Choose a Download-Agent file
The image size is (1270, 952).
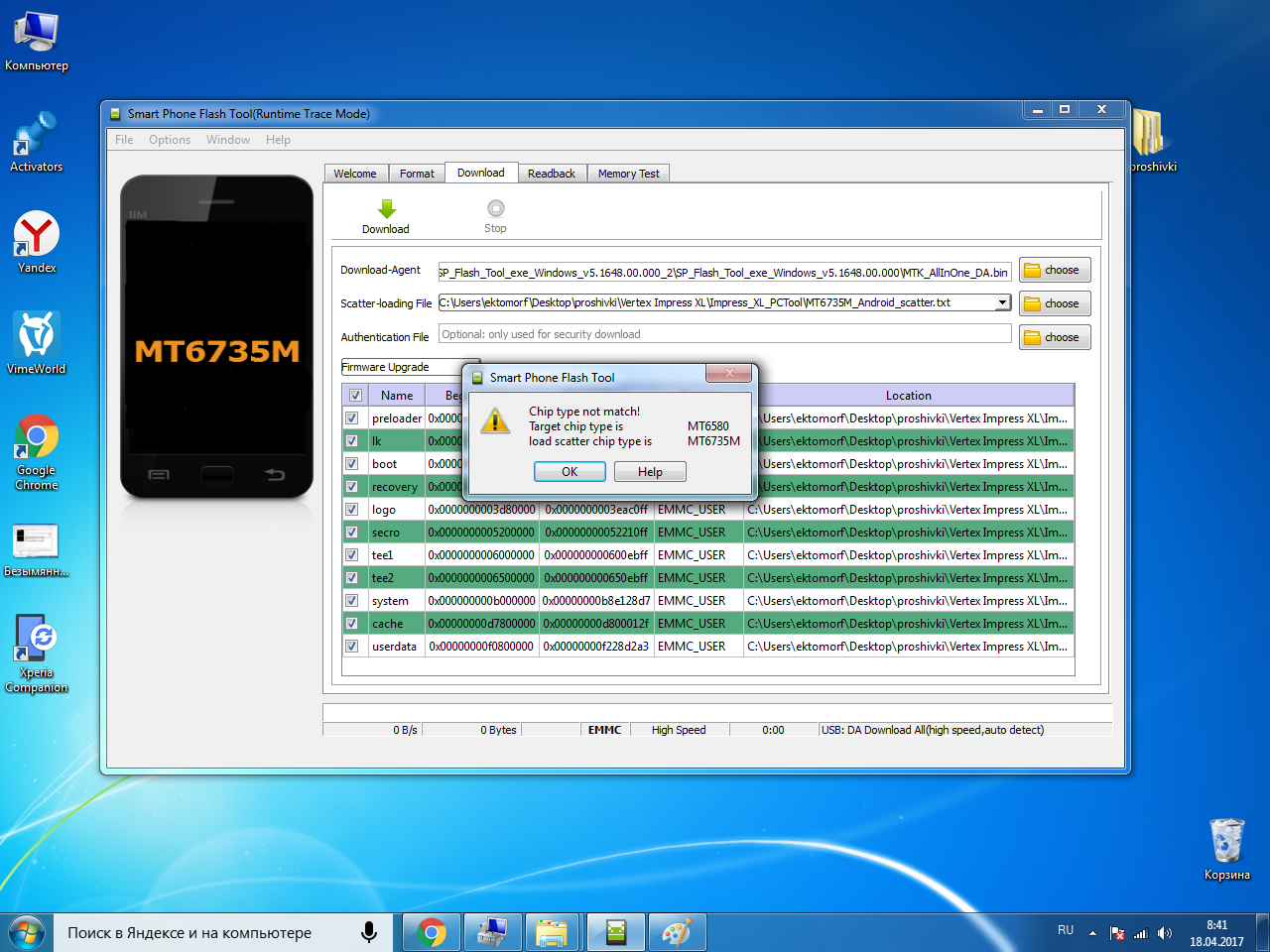[1055, 270]
